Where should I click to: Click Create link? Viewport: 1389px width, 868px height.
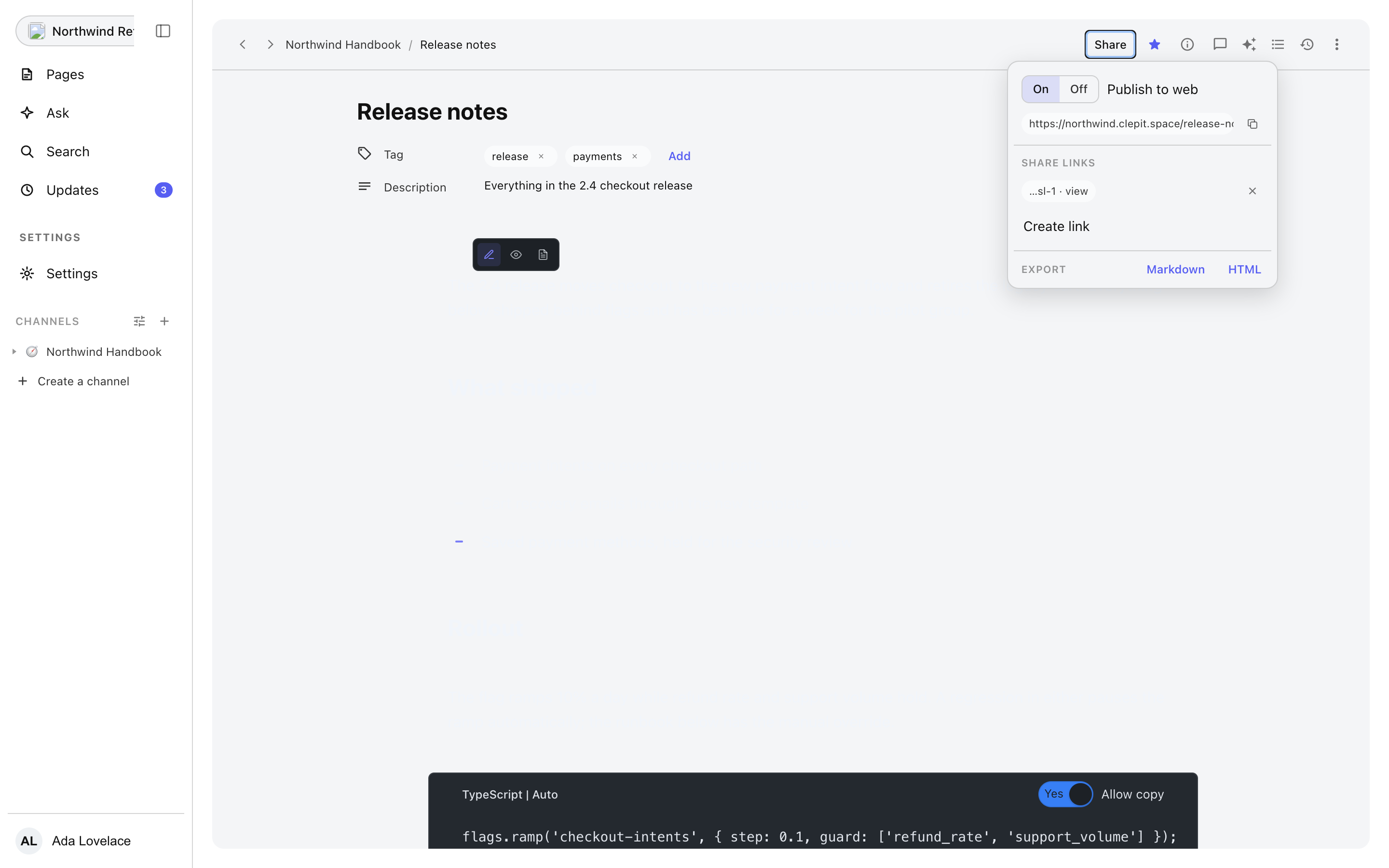(1056, 226)
